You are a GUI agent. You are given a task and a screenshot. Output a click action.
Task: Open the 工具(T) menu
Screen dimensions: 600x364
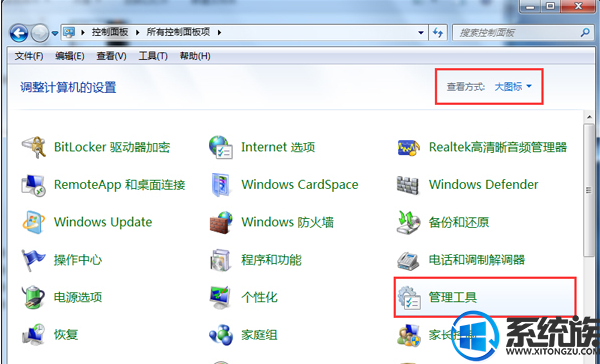(153, 56)
